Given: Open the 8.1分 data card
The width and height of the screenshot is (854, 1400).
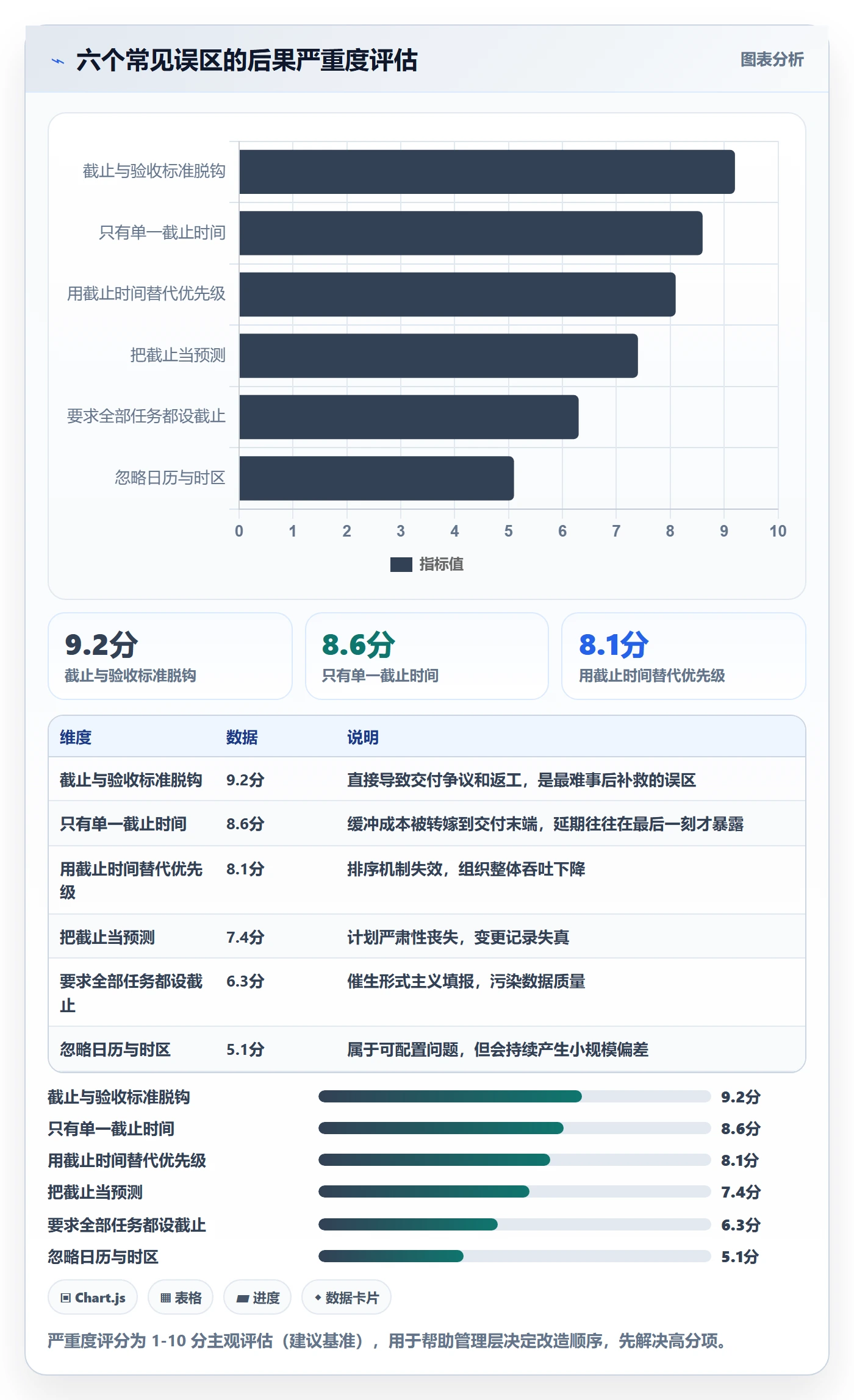Looking at the screenshot, I should [683, 656].
